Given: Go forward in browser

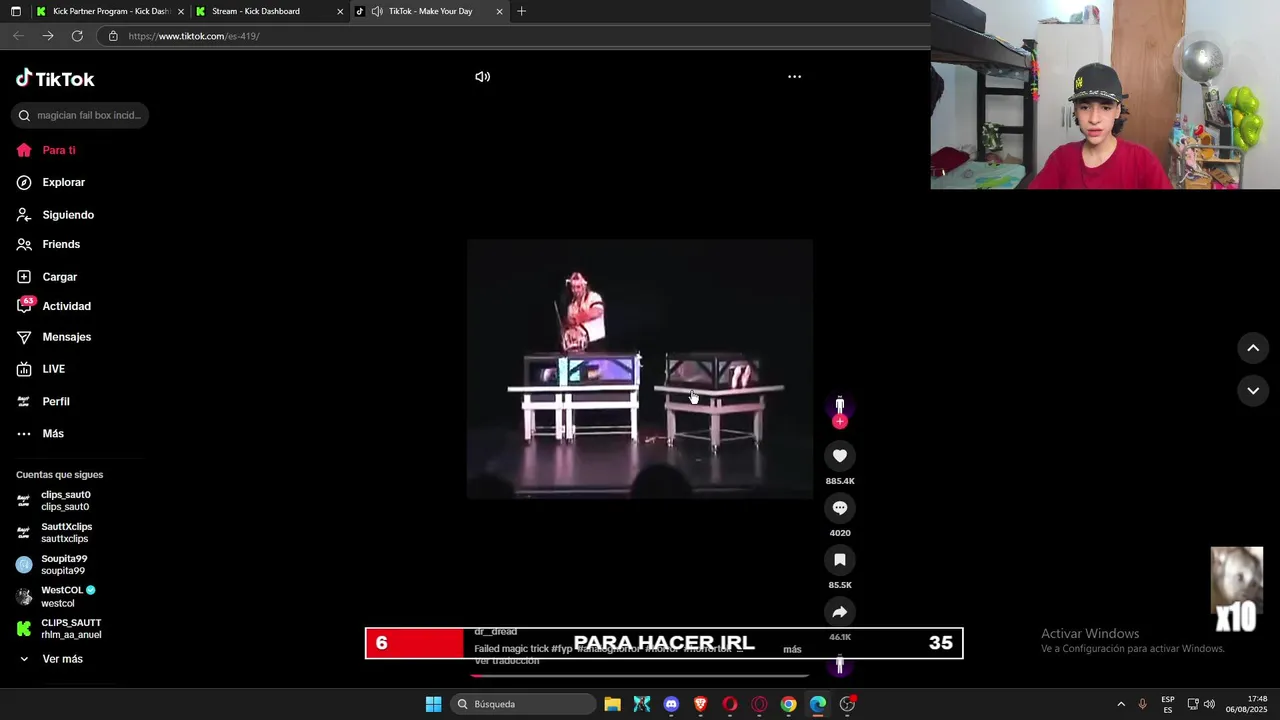Looking at the screenshot, I should pyautogui.click(x=48, y=36).
